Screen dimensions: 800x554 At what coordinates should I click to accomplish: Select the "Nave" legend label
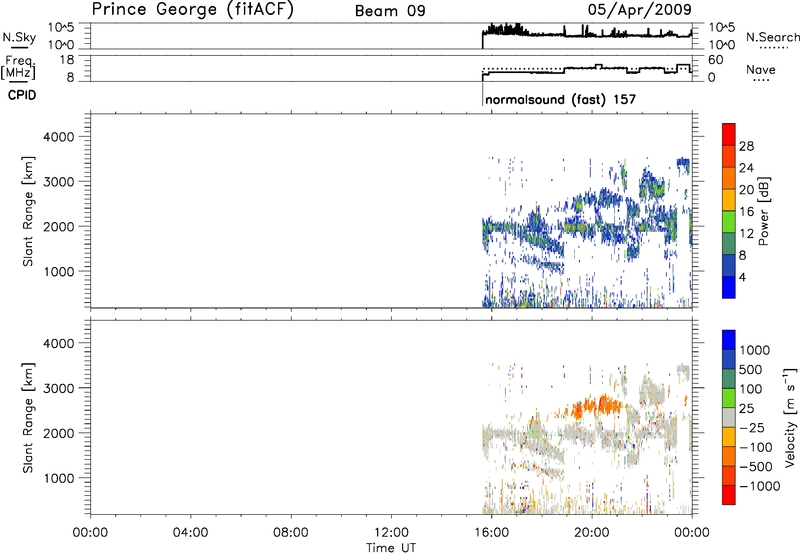761,70
